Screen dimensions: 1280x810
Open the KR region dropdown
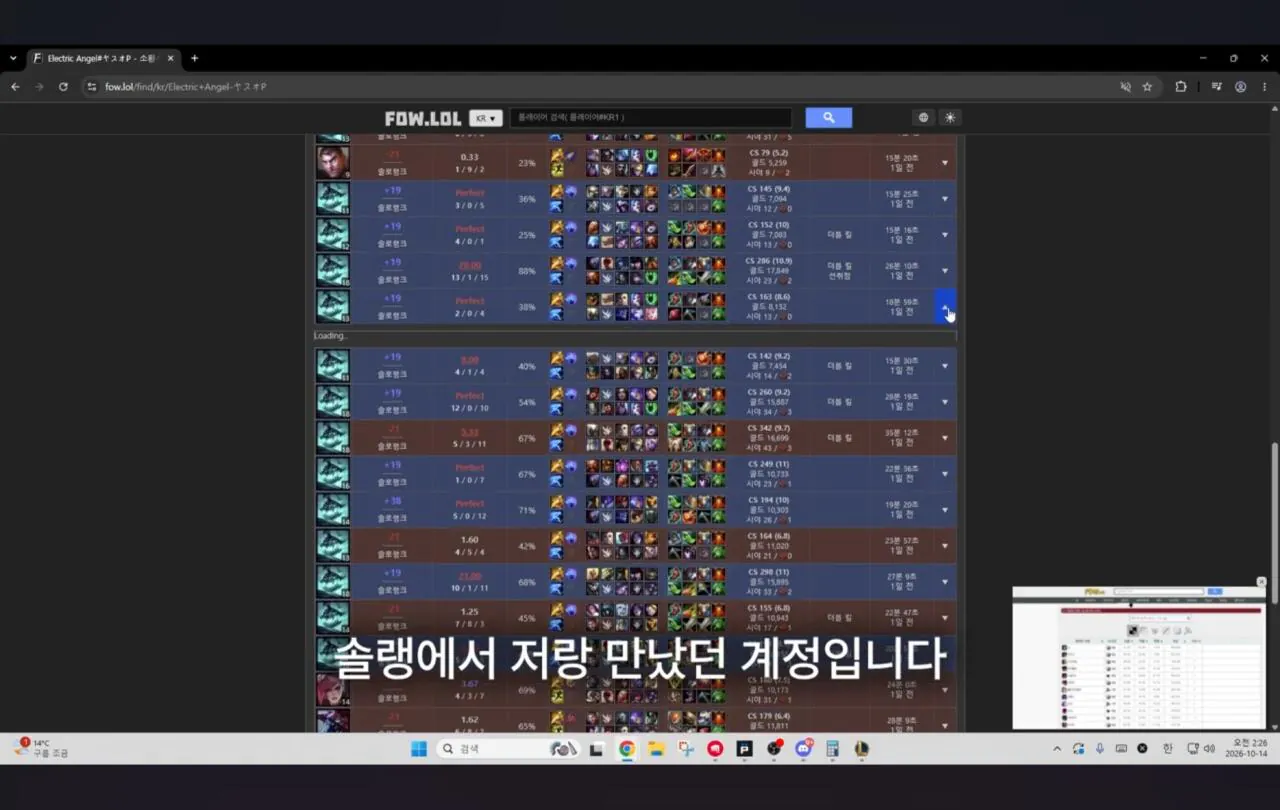[x=486, y=118]
